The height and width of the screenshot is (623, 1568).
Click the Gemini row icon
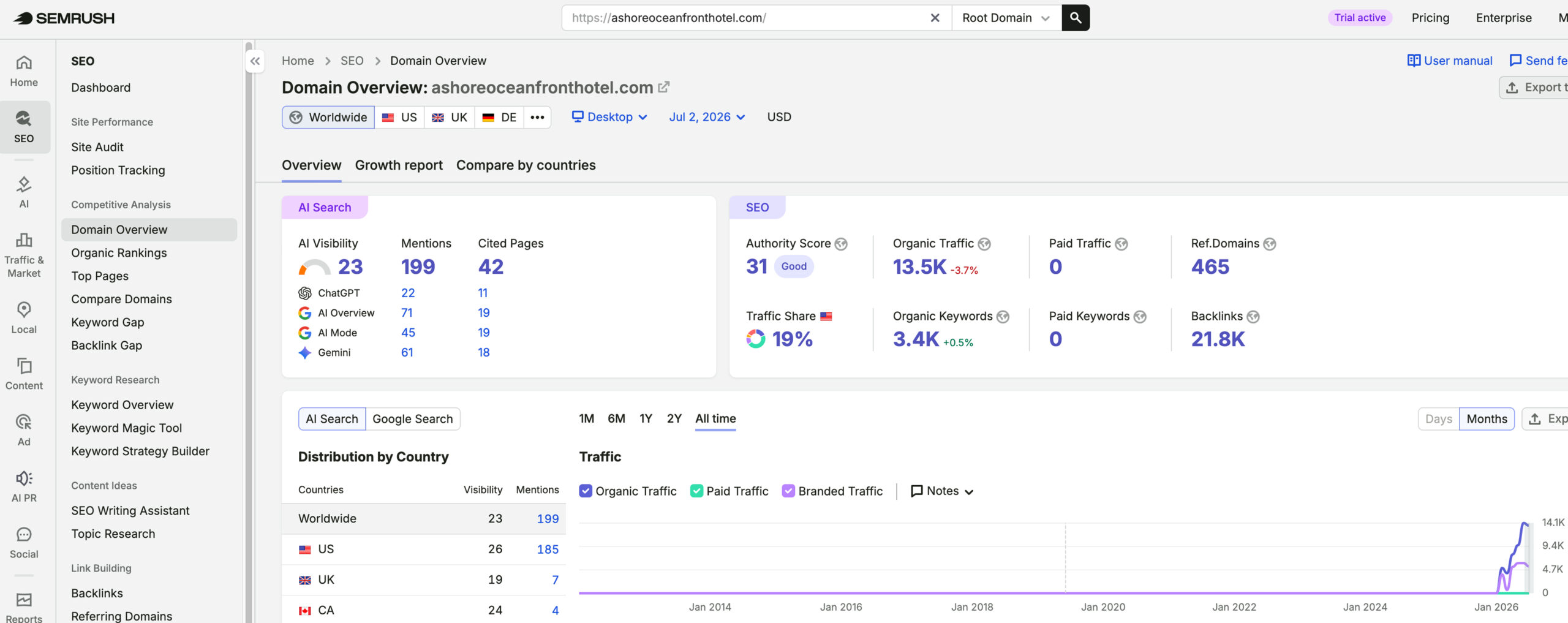304,353
